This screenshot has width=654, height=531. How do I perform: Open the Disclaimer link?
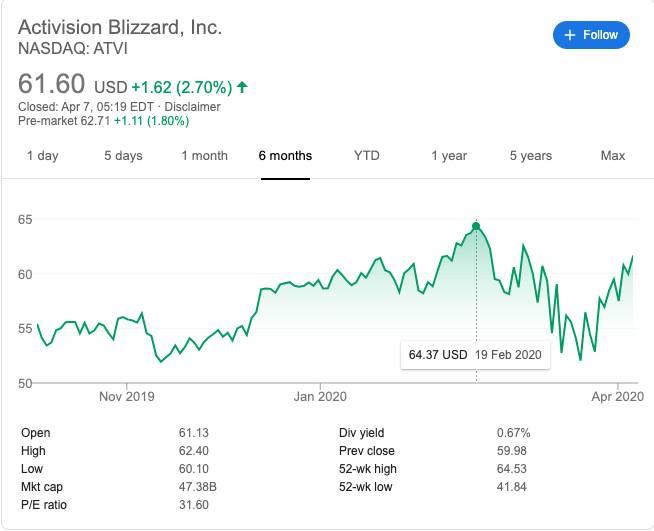tap(194, 107)
